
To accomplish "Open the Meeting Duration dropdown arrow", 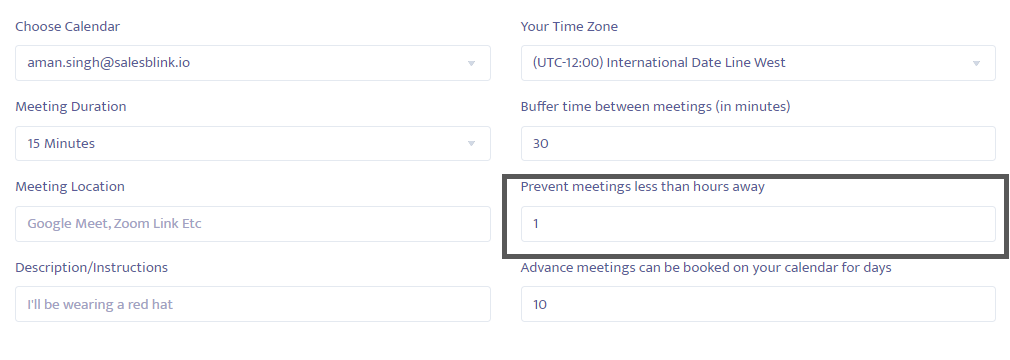I will [471, 143].
